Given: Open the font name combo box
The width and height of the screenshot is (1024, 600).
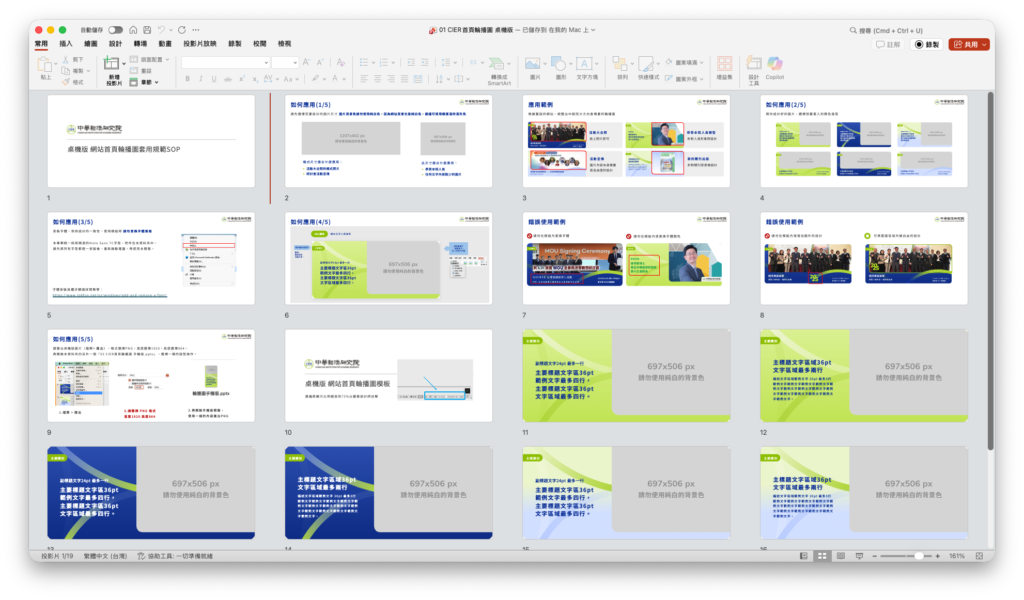Looking at the screenshot, I should pos(225,62).
